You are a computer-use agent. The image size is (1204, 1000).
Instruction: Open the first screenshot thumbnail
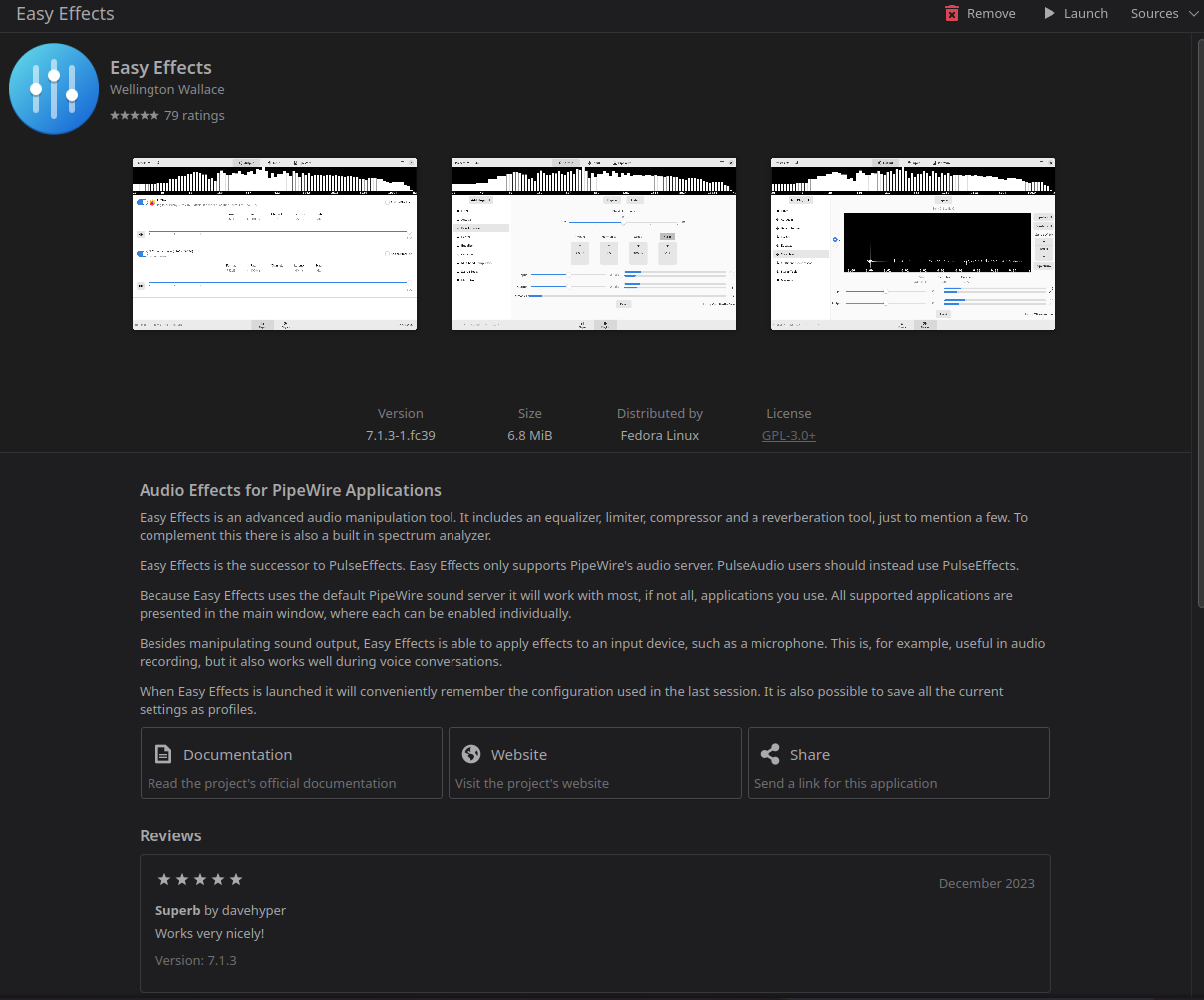pyautogui.click(x=274, y=243)
